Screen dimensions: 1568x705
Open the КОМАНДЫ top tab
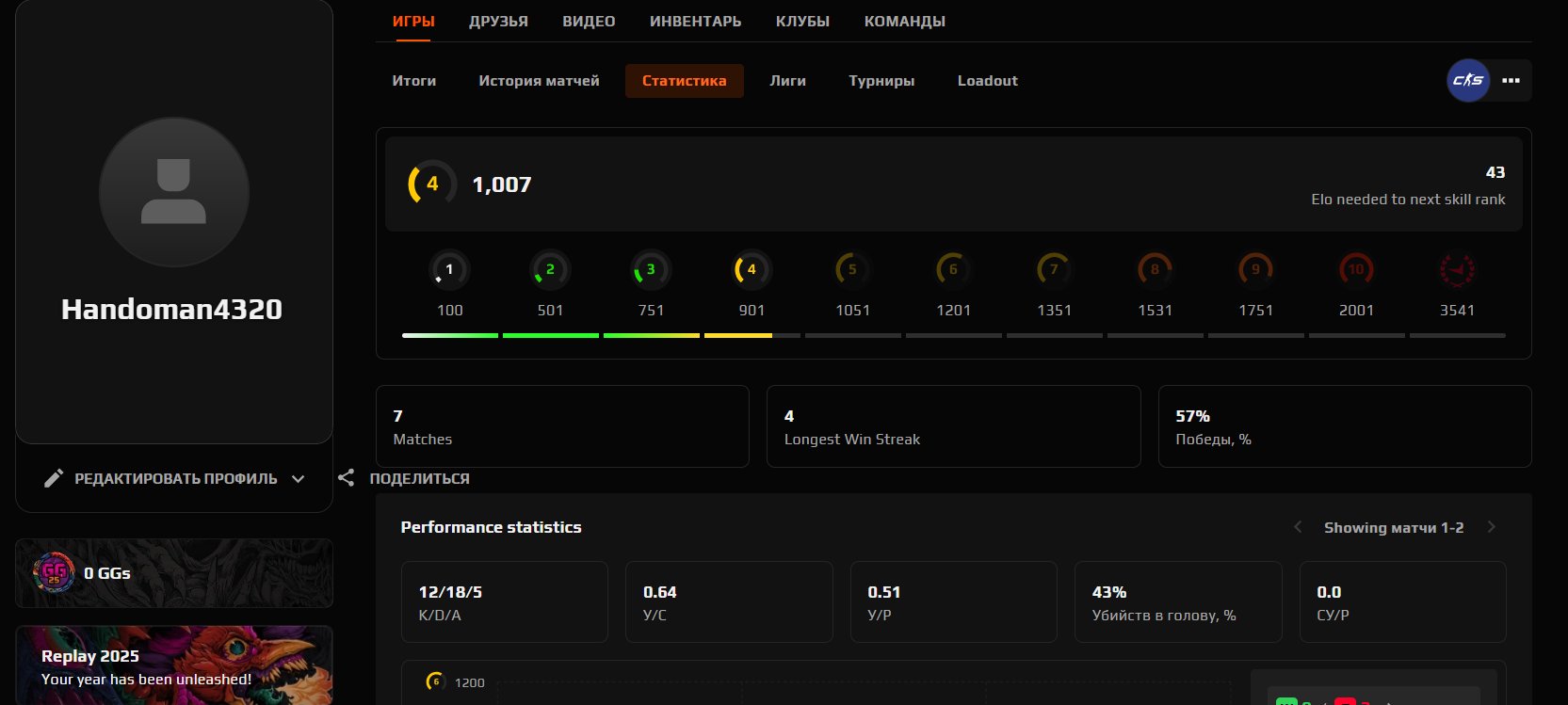[905, 21]
